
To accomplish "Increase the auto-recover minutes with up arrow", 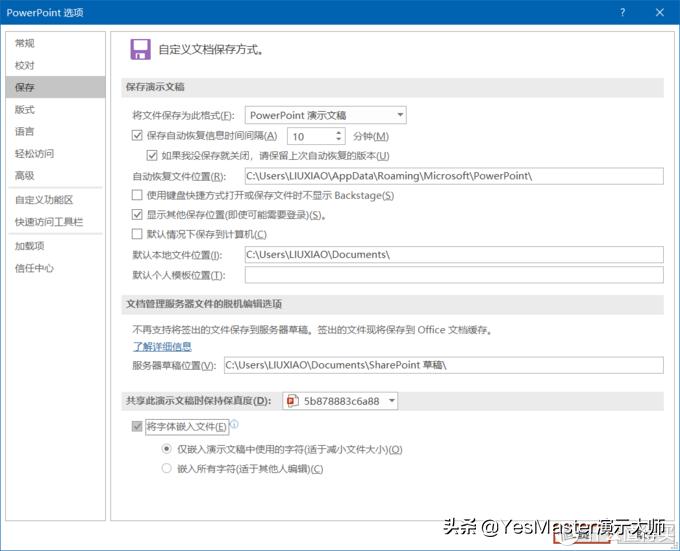I will click(339, 132).
